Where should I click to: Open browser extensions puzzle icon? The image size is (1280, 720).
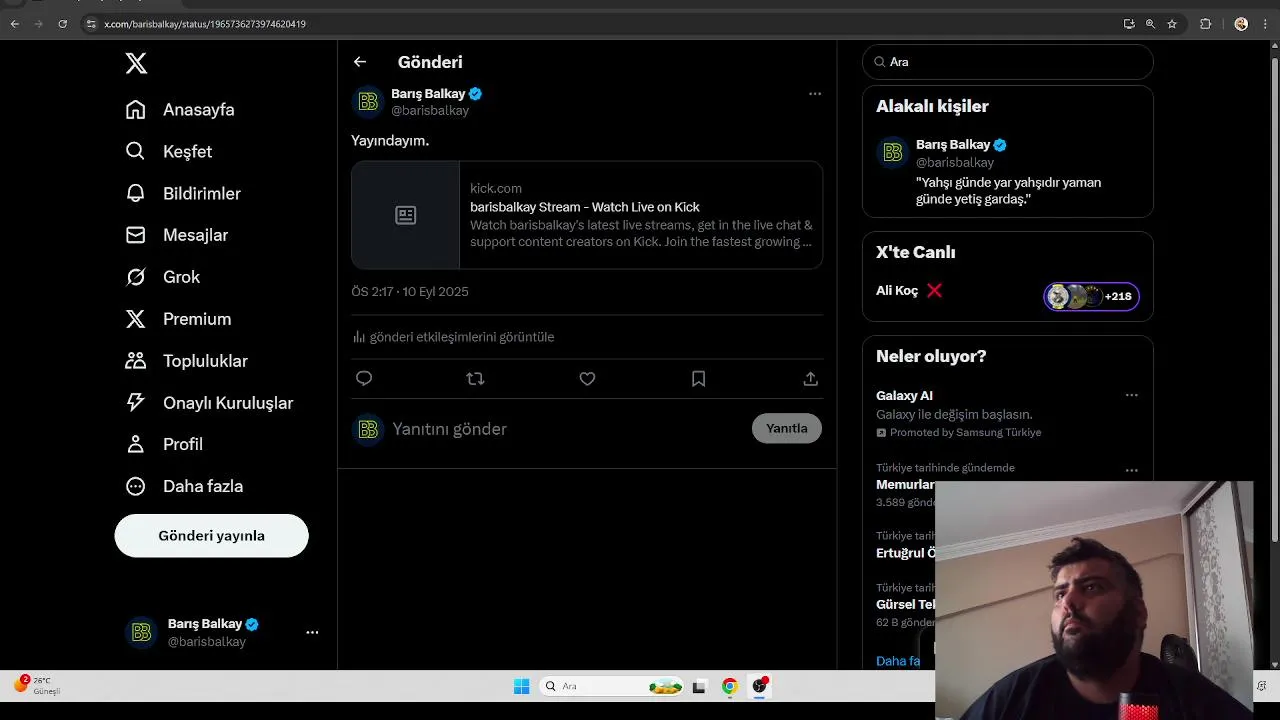1205,24
